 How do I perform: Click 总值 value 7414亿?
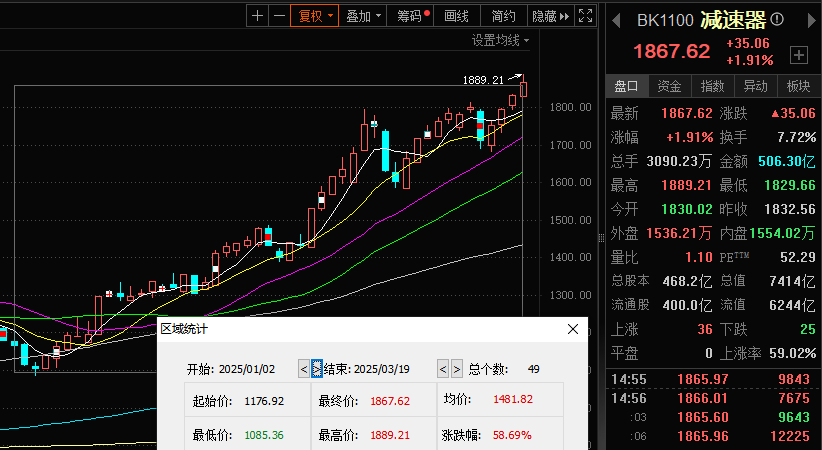pyautogui.click(x=793, y=281)
